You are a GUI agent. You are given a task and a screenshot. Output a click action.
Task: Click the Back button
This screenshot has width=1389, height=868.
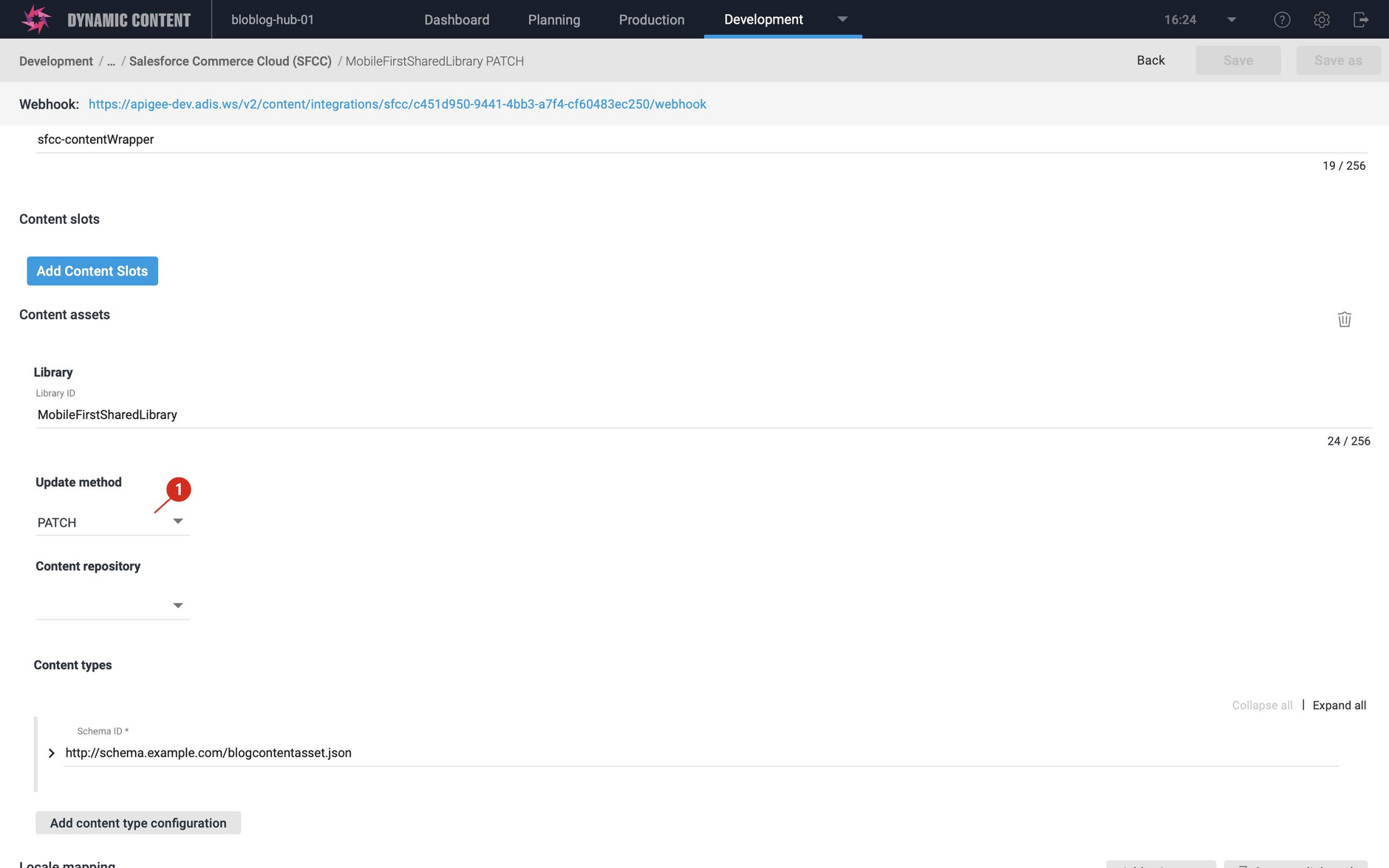1150,61
